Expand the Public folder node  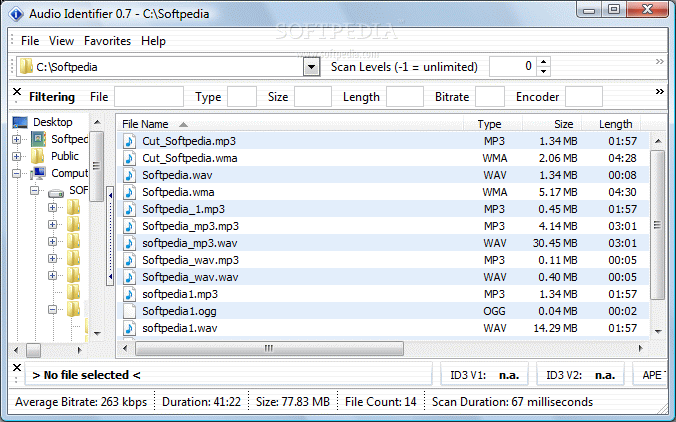[x=16, y=156]
